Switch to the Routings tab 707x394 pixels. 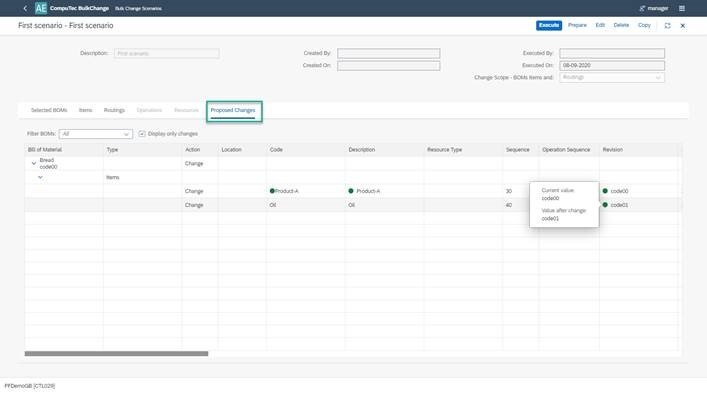coord(114,110)
